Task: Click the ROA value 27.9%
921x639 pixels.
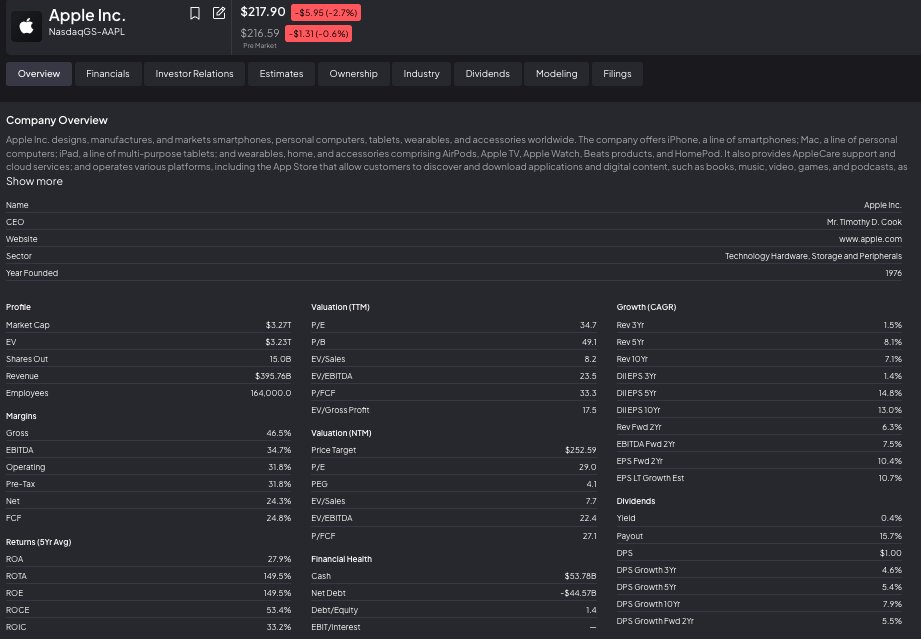Action: 279,559
